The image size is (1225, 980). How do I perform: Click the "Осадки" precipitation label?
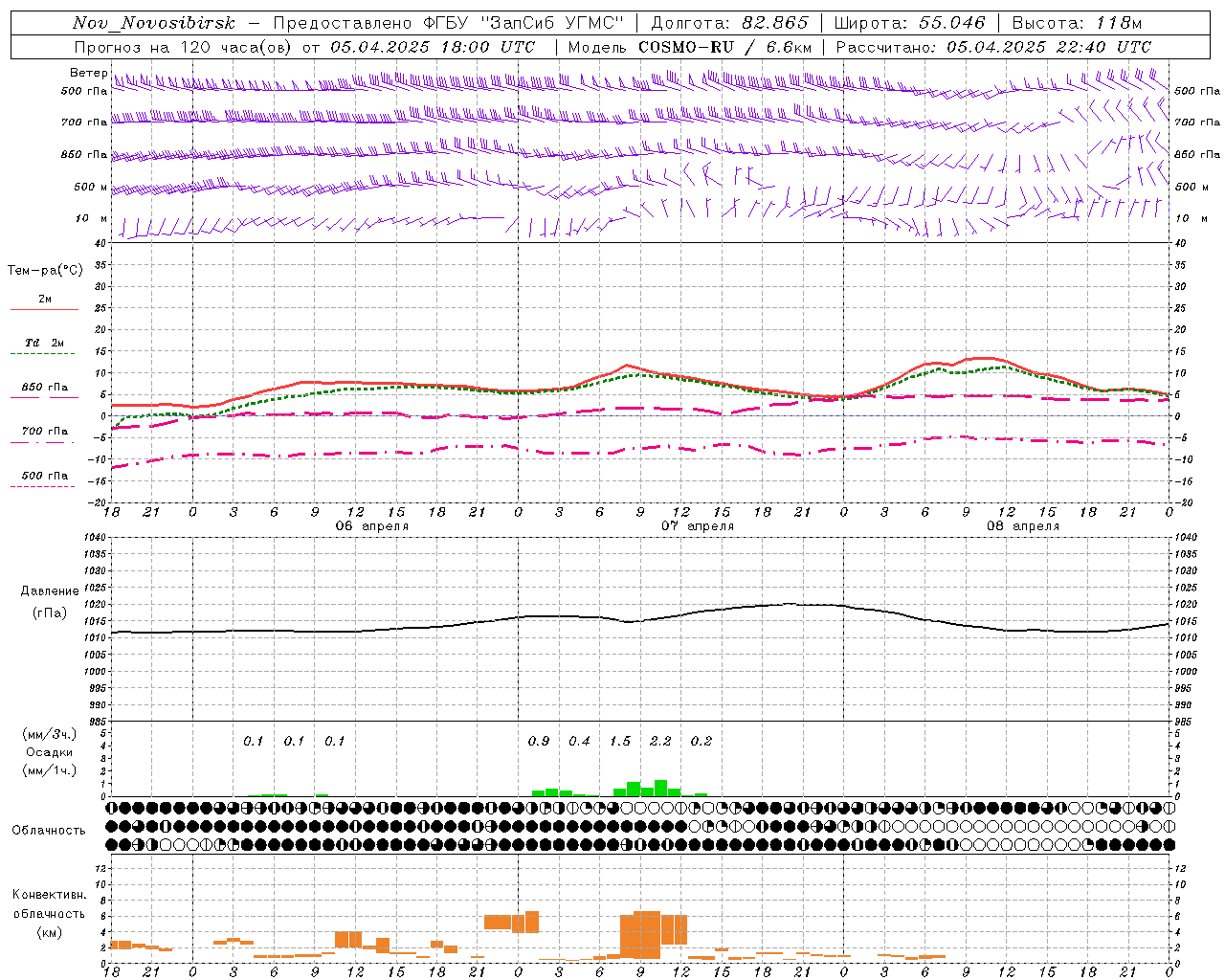coord(49,752)
